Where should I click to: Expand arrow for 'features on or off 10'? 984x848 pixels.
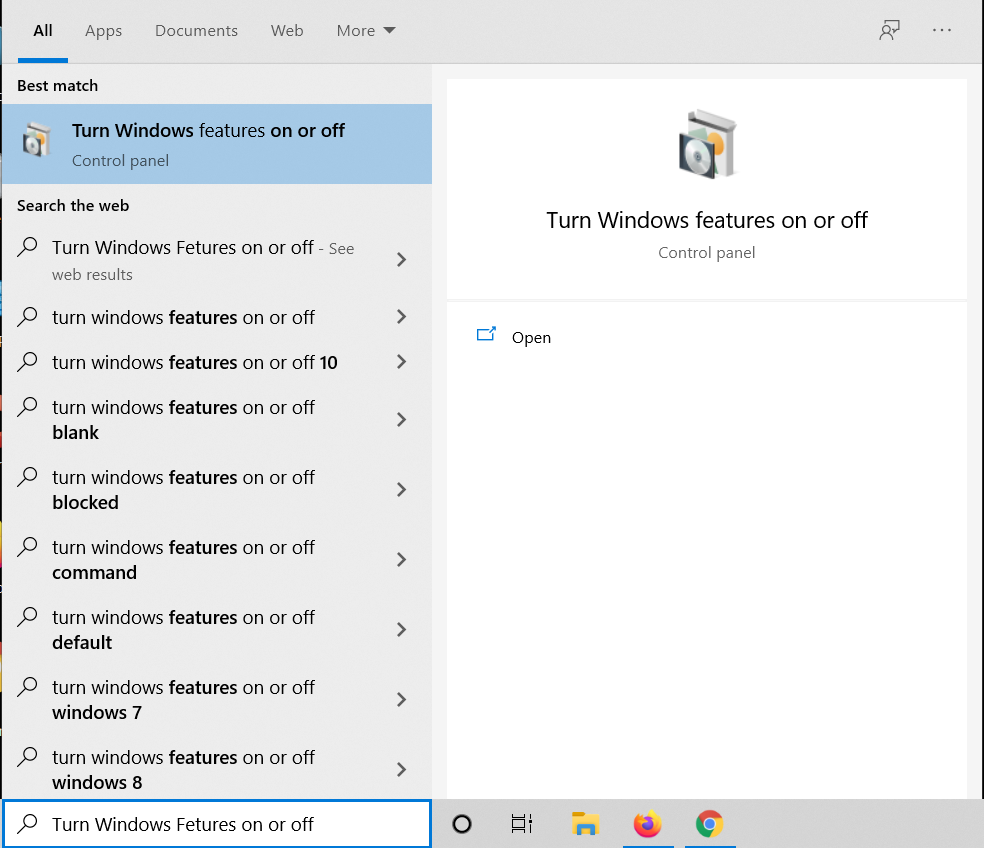pos(401,362)
